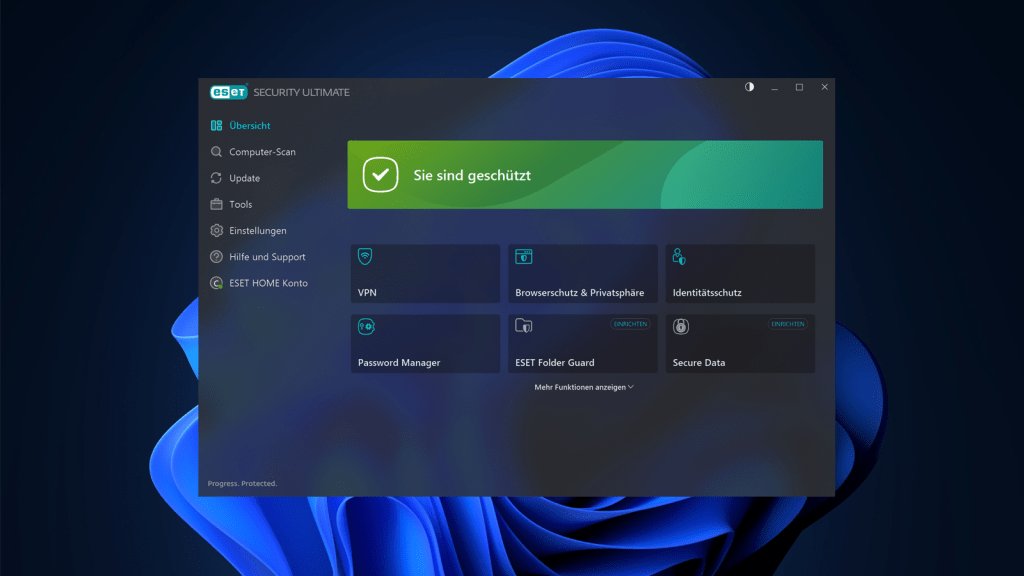Image resolution: width=1024 pixels, height=576 pixels.
Task: Open Hilfe und Support
Action: point(267,257)
